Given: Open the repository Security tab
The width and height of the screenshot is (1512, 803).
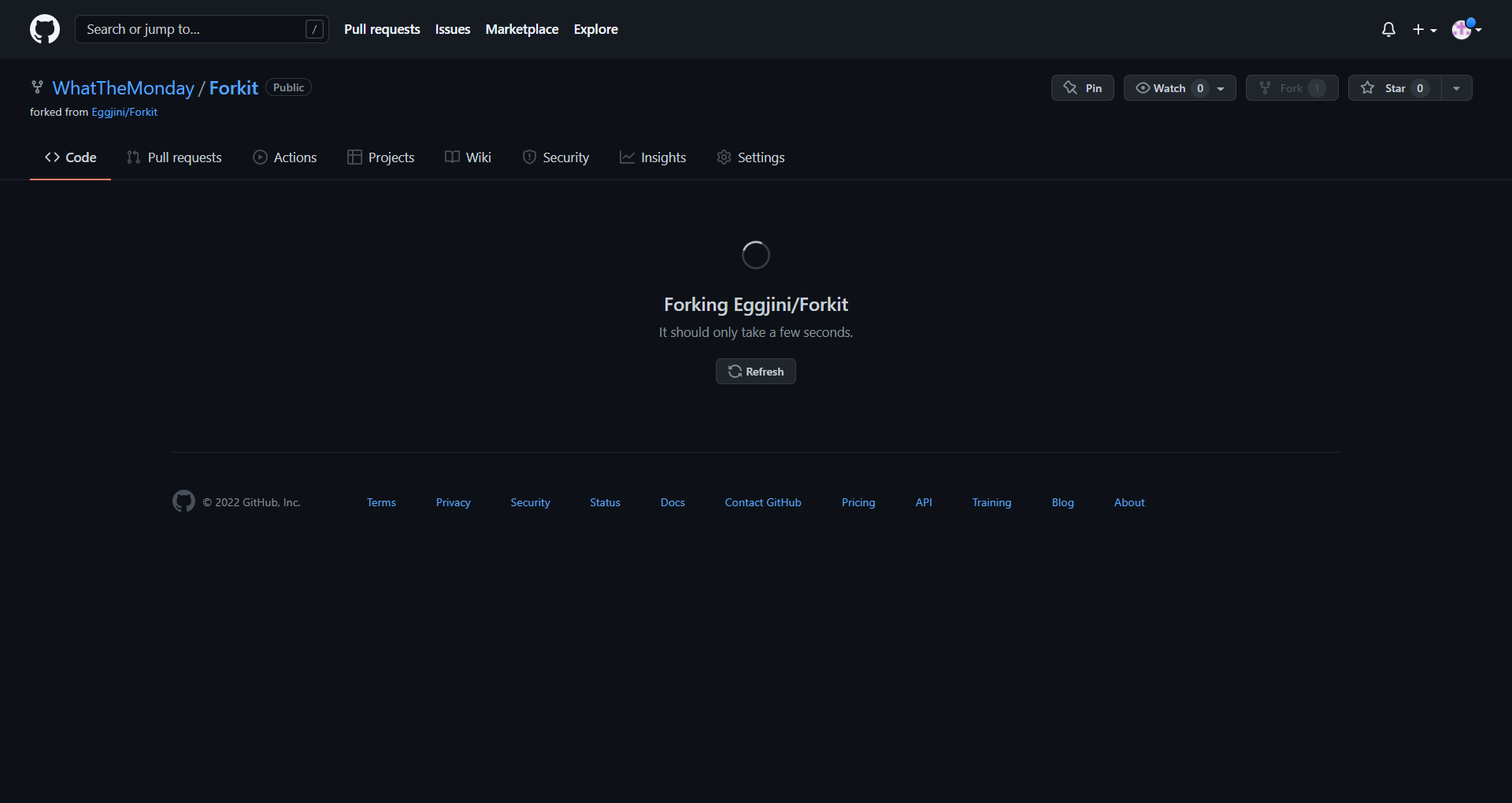Looking at the screenshot, I should (x=556, y=157).
